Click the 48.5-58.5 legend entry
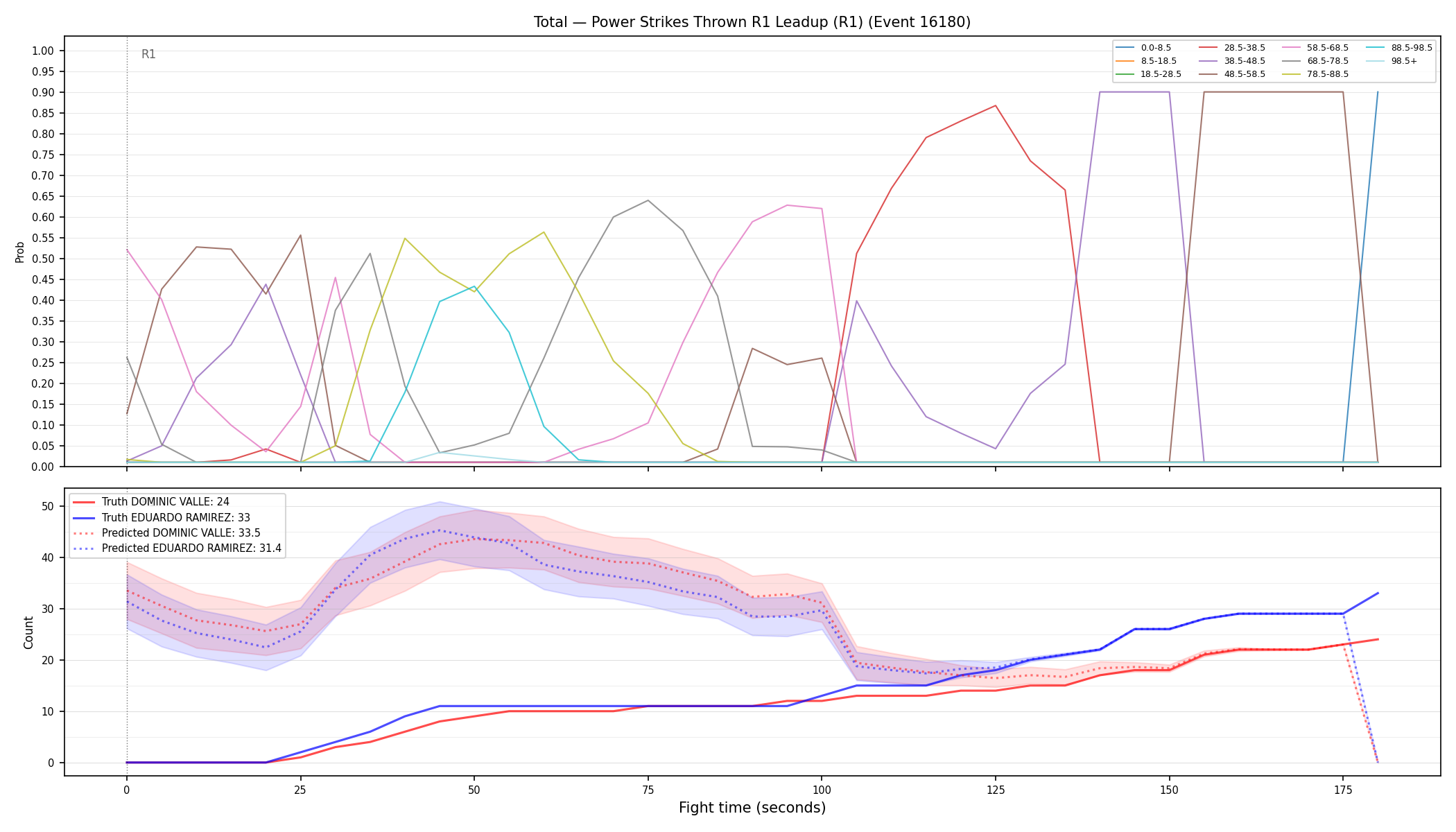The width and height of the screenshot is (1456, 832). point(1232,74)
